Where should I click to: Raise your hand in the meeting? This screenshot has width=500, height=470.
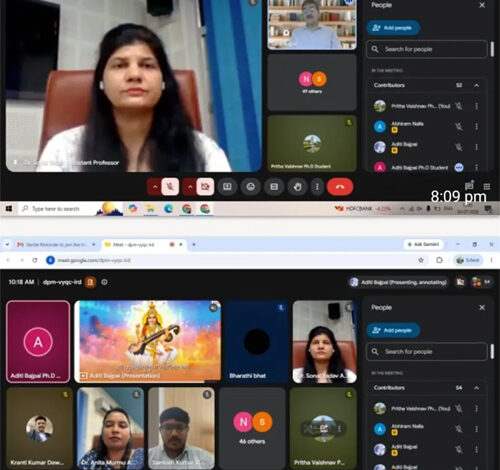[297, 187]
